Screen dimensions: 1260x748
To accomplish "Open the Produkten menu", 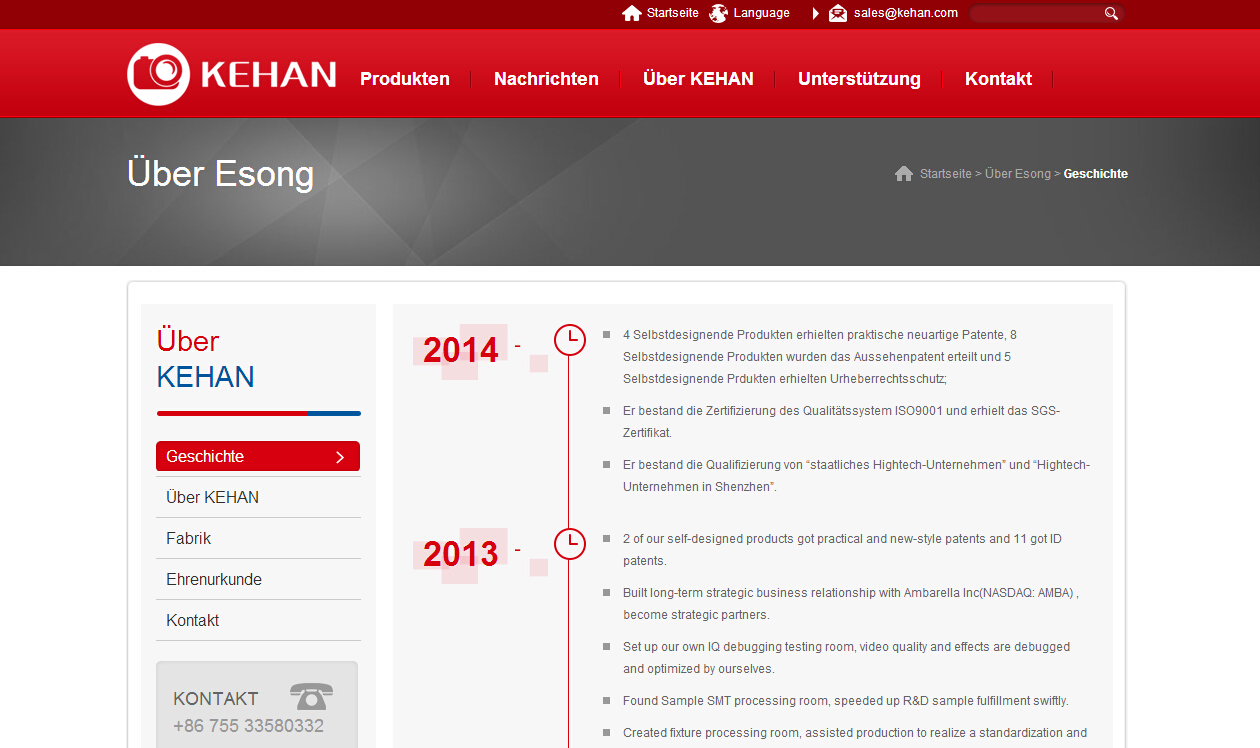I will click(x=405, y=79).
